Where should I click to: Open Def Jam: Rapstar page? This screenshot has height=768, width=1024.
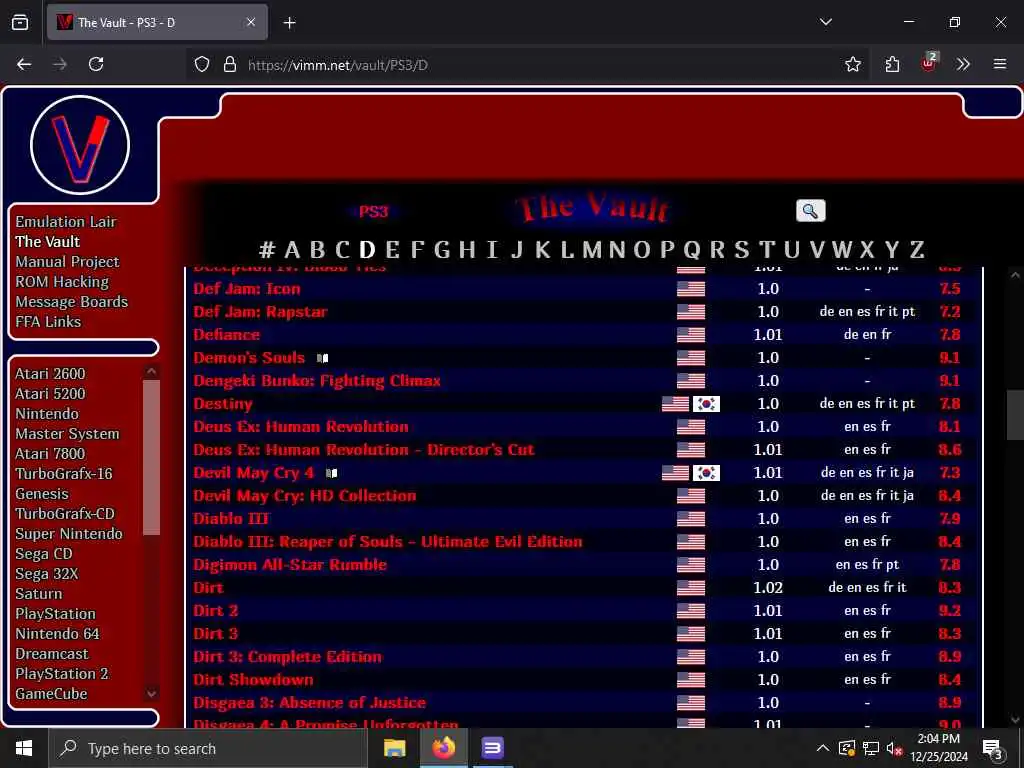tap(260, 312)
